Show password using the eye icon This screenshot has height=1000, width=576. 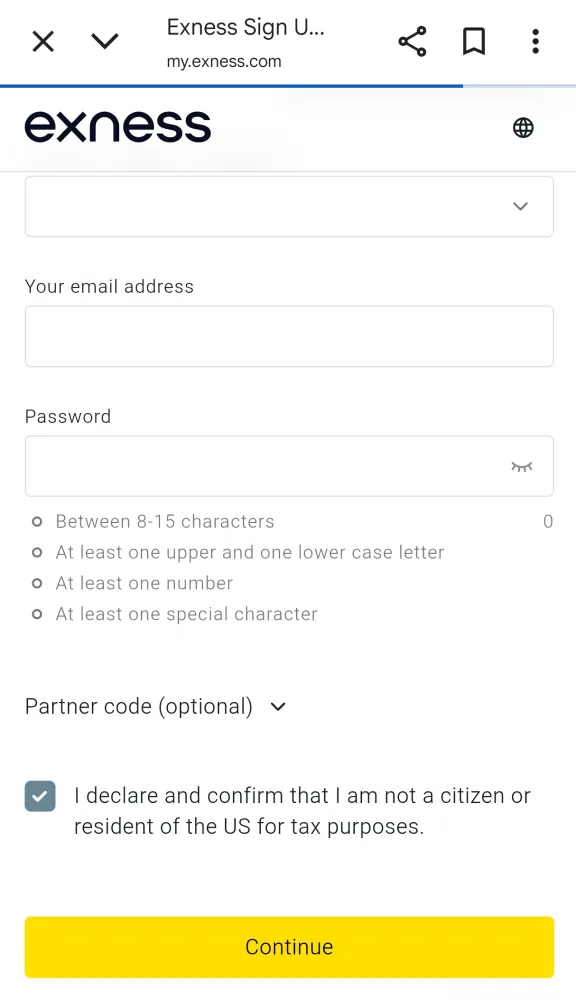pos(521,467)
